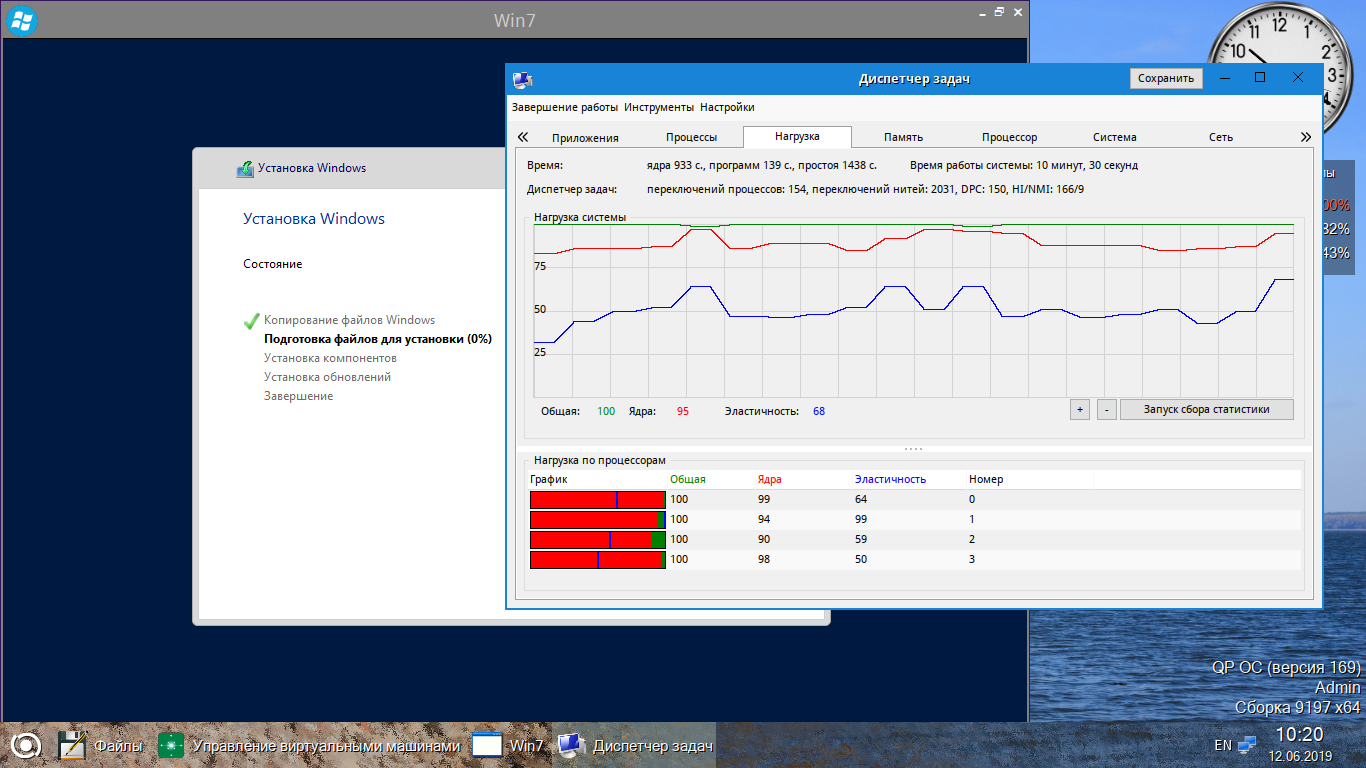Image resolution: width=1366 pixels, height=768 pixels.
Task: Click Запуск сбора статистики button
Action: tap(1206, 409)
